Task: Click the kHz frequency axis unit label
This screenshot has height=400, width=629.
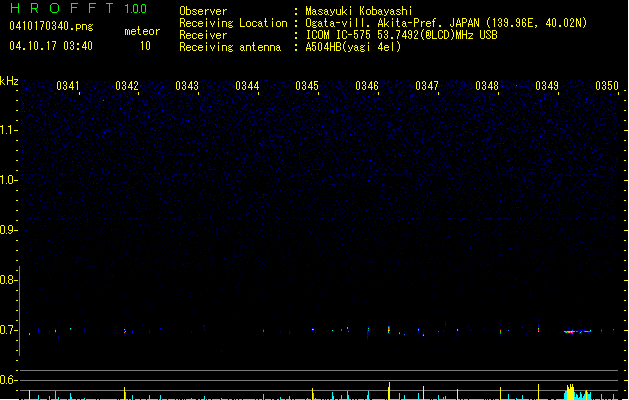Action: (x=9, y=81)
